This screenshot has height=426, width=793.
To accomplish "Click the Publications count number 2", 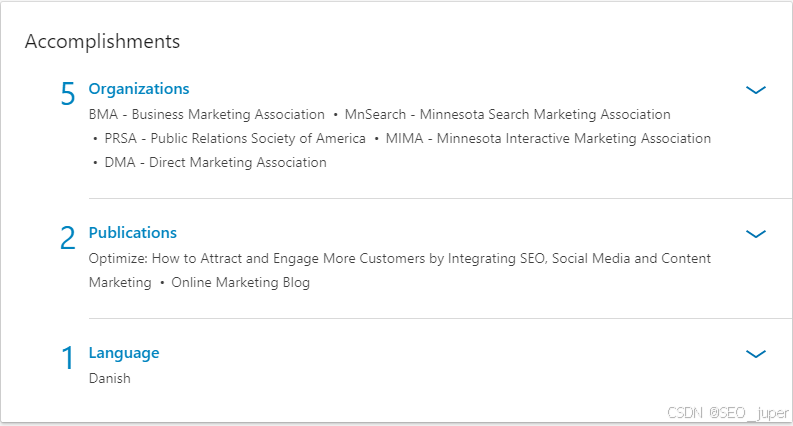I will click(68, 238).
